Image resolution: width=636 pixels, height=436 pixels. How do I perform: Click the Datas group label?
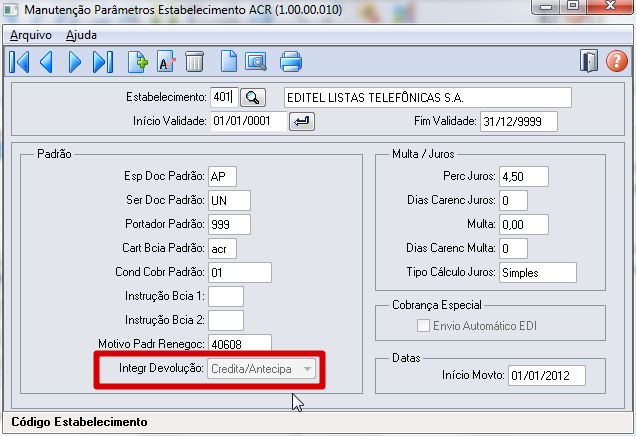406,358
